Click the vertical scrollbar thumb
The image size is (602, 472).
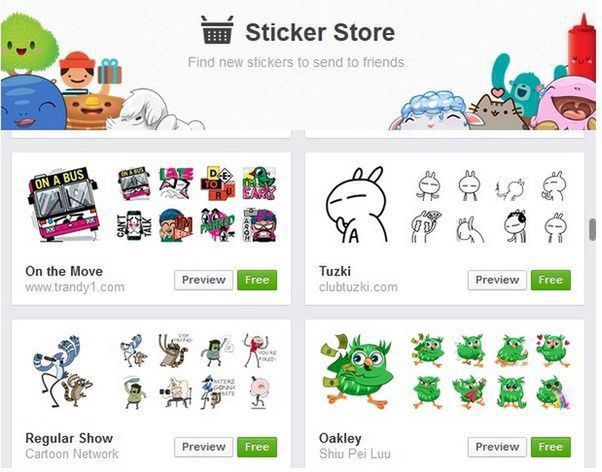pos(593,230)
